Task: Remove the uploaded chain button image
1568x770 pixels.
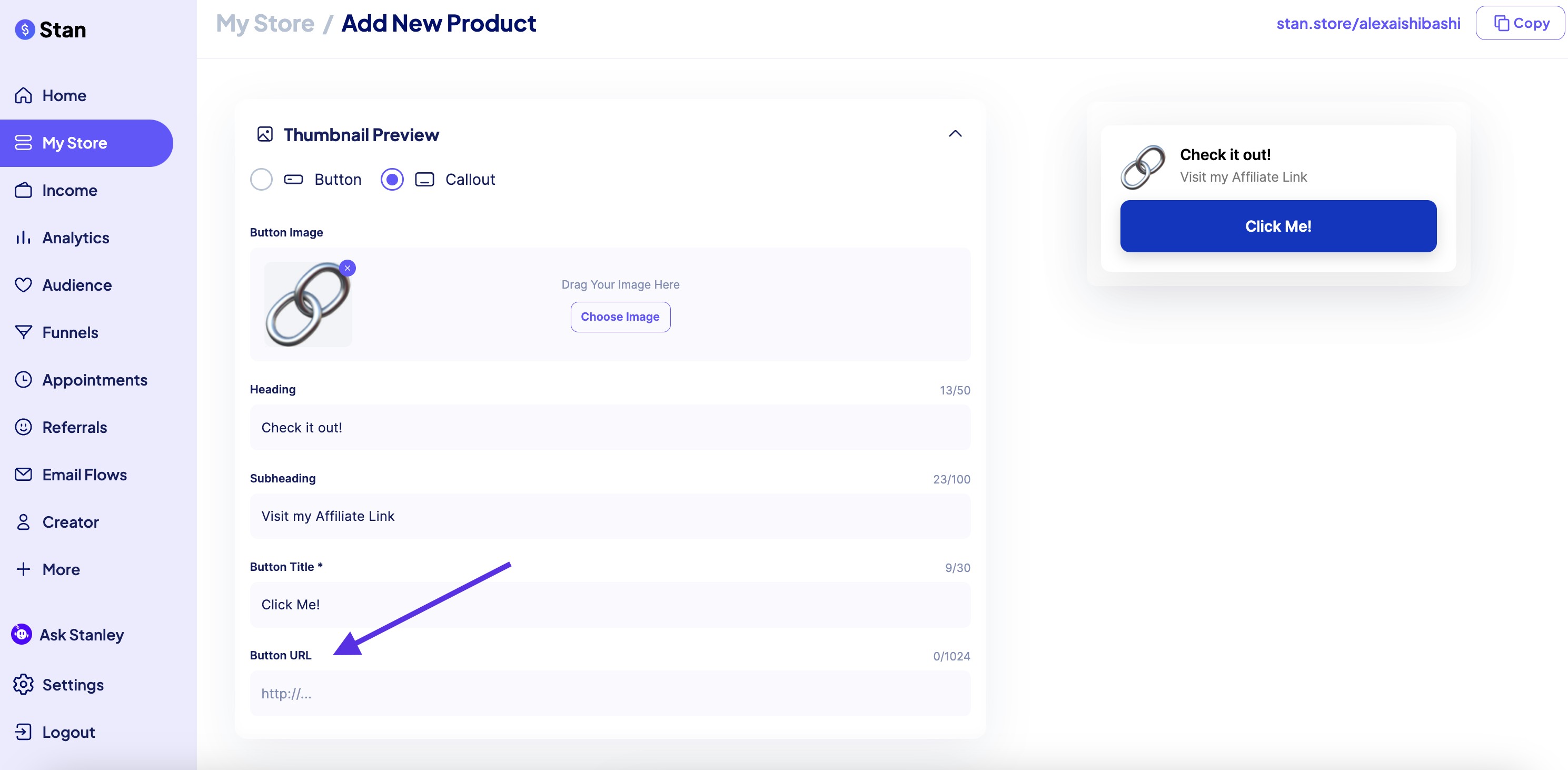Action: point(348,268)
